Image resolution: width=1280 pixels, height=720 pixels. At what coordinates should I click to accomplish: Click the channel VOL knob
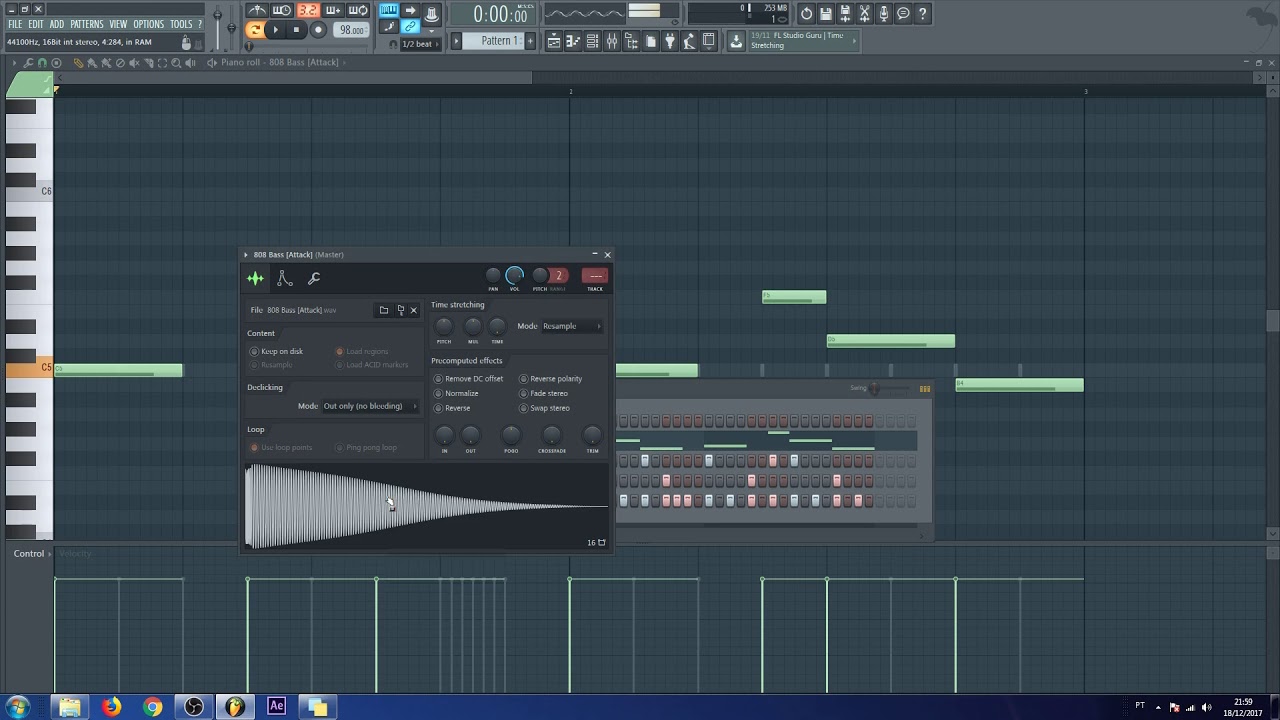(x=515, y=275)
